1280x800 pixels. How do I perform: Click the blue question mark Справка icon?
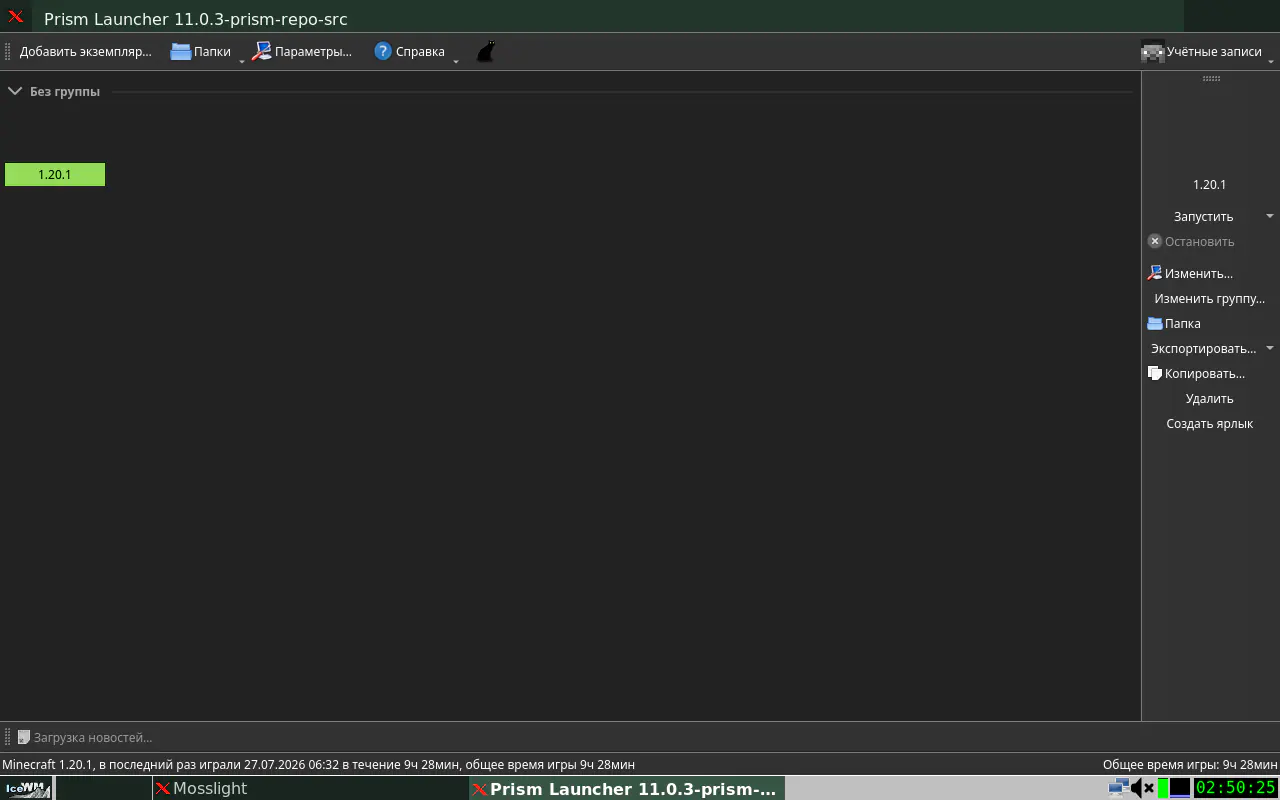click(383, 51)
